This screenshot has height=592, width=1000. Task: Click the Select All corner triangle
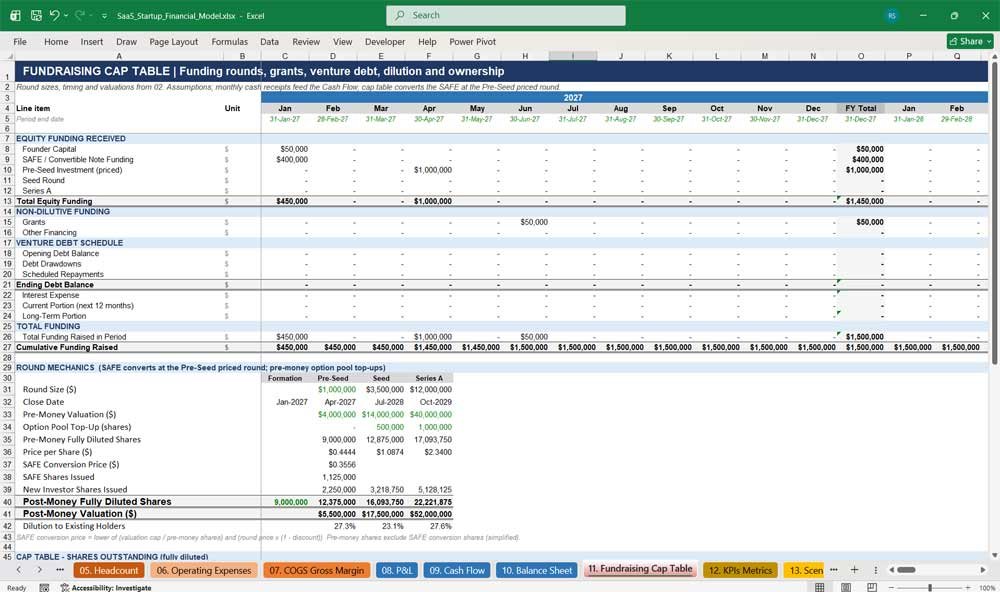(7, 56)
